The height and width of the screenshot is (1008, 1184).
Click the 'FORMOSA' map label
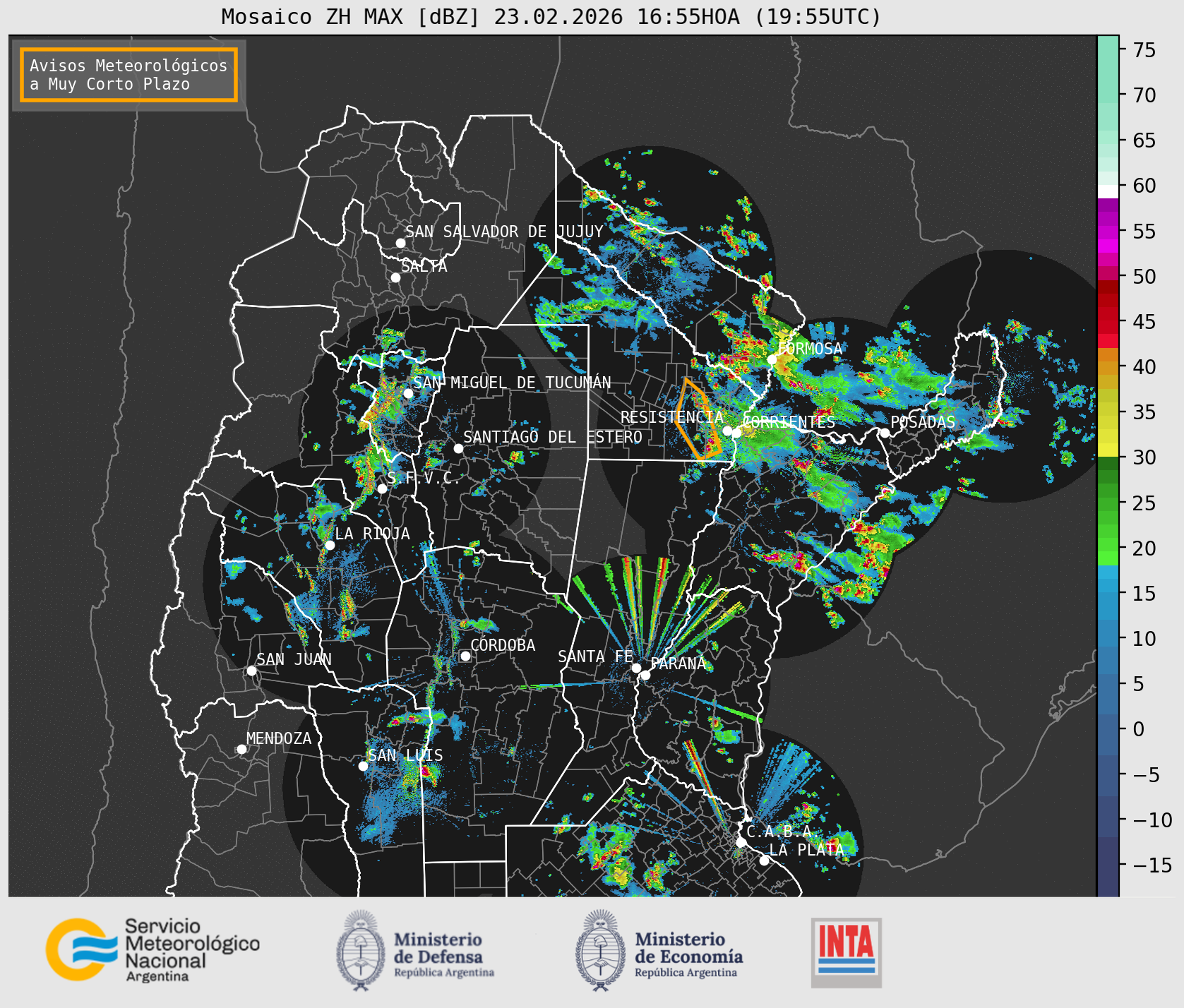[x=810, y=349]
